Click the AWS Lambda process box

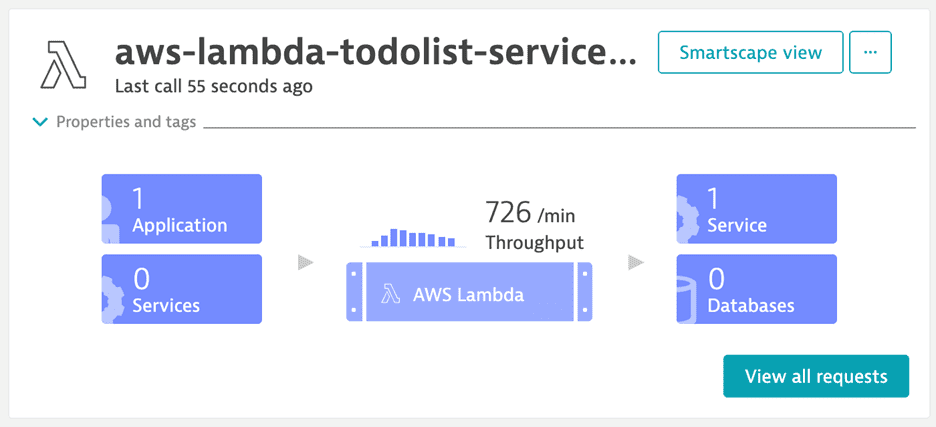[469, 292]
